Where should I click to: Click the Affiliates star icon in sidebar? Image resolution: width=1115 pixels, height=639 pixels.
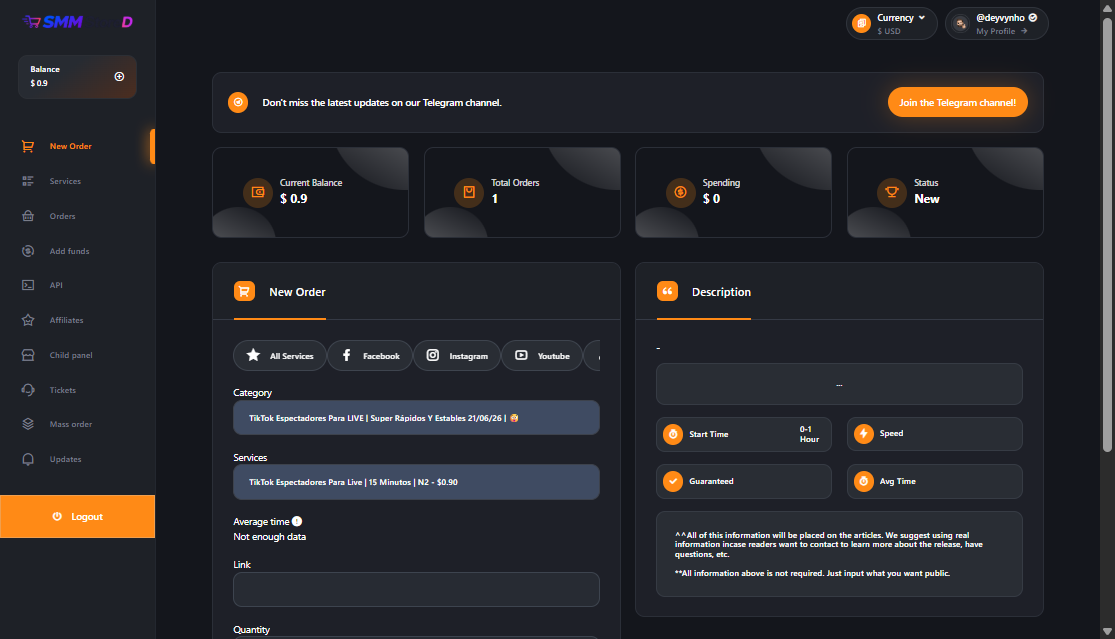pos(28,320)
